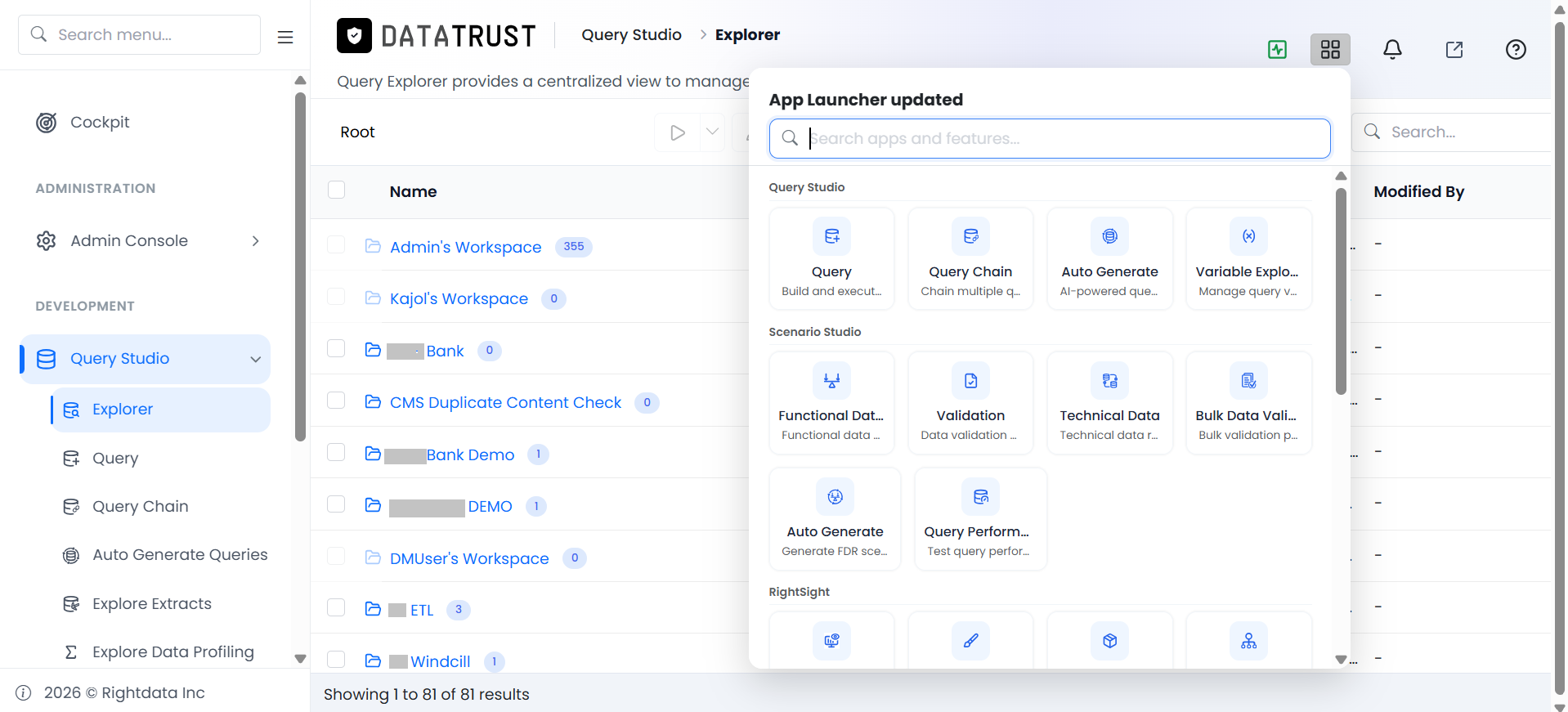Launch Query Performance tile
Screen dimensions: 1568x712
click(980, 518)
